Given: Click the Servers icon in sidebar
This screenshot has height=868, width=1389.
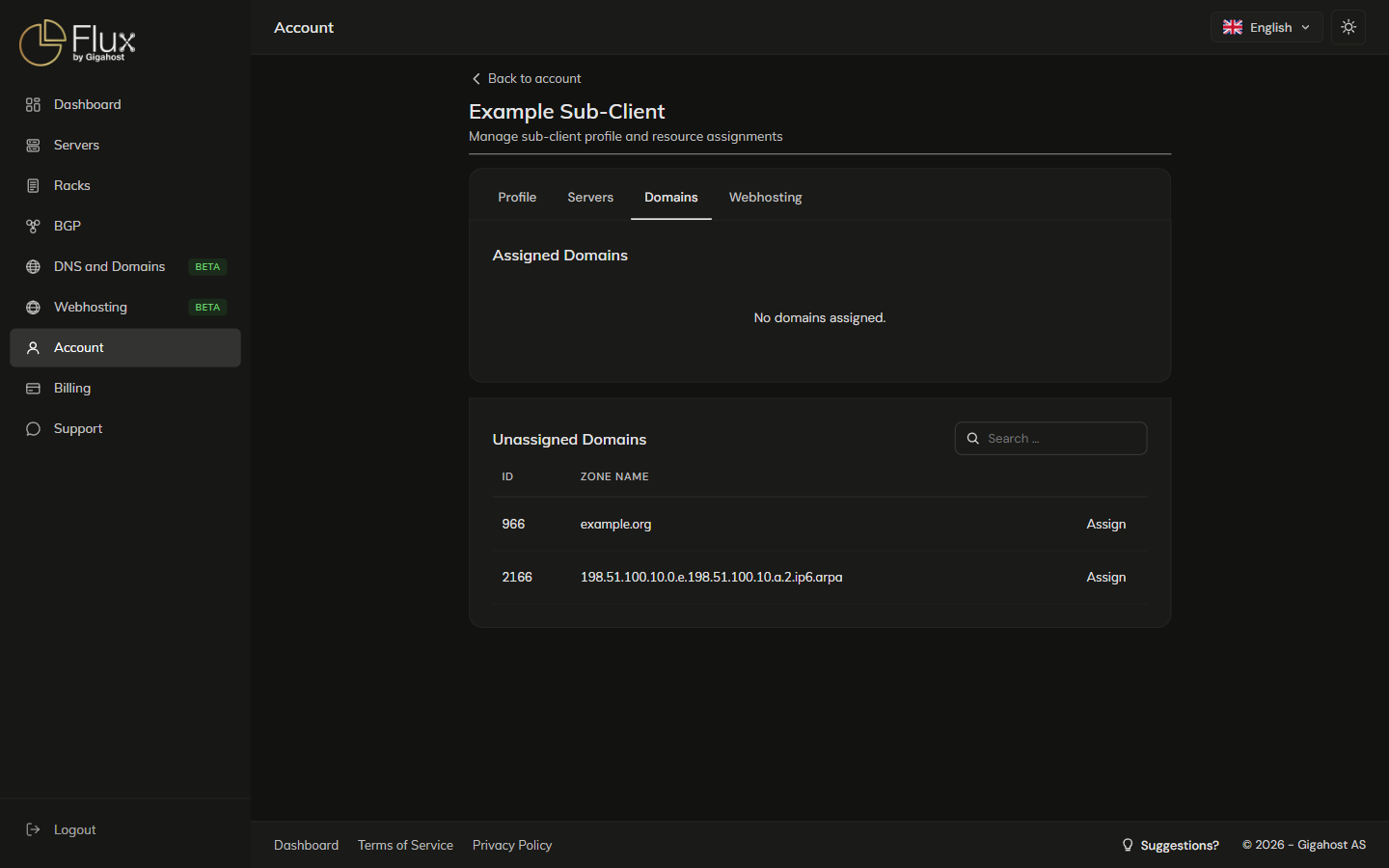Looking at the screenshot, I should (x=33, y=145).
